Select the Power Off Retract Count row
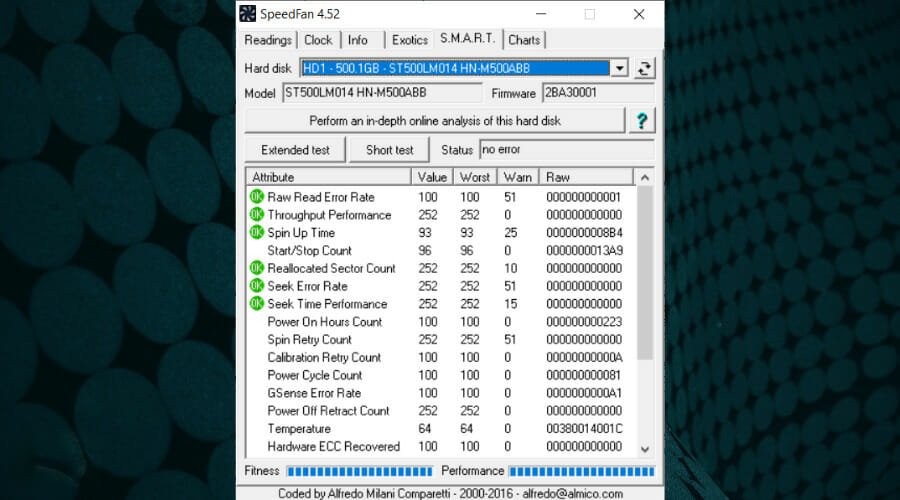This screenshot has width=900, height=500. tap(441, 410)
